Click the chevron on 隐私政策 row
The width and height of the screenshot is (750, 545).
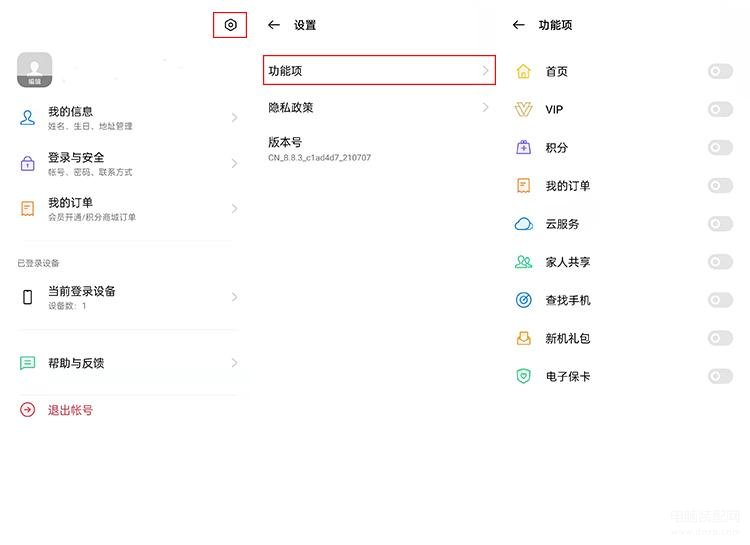point(485,107)
